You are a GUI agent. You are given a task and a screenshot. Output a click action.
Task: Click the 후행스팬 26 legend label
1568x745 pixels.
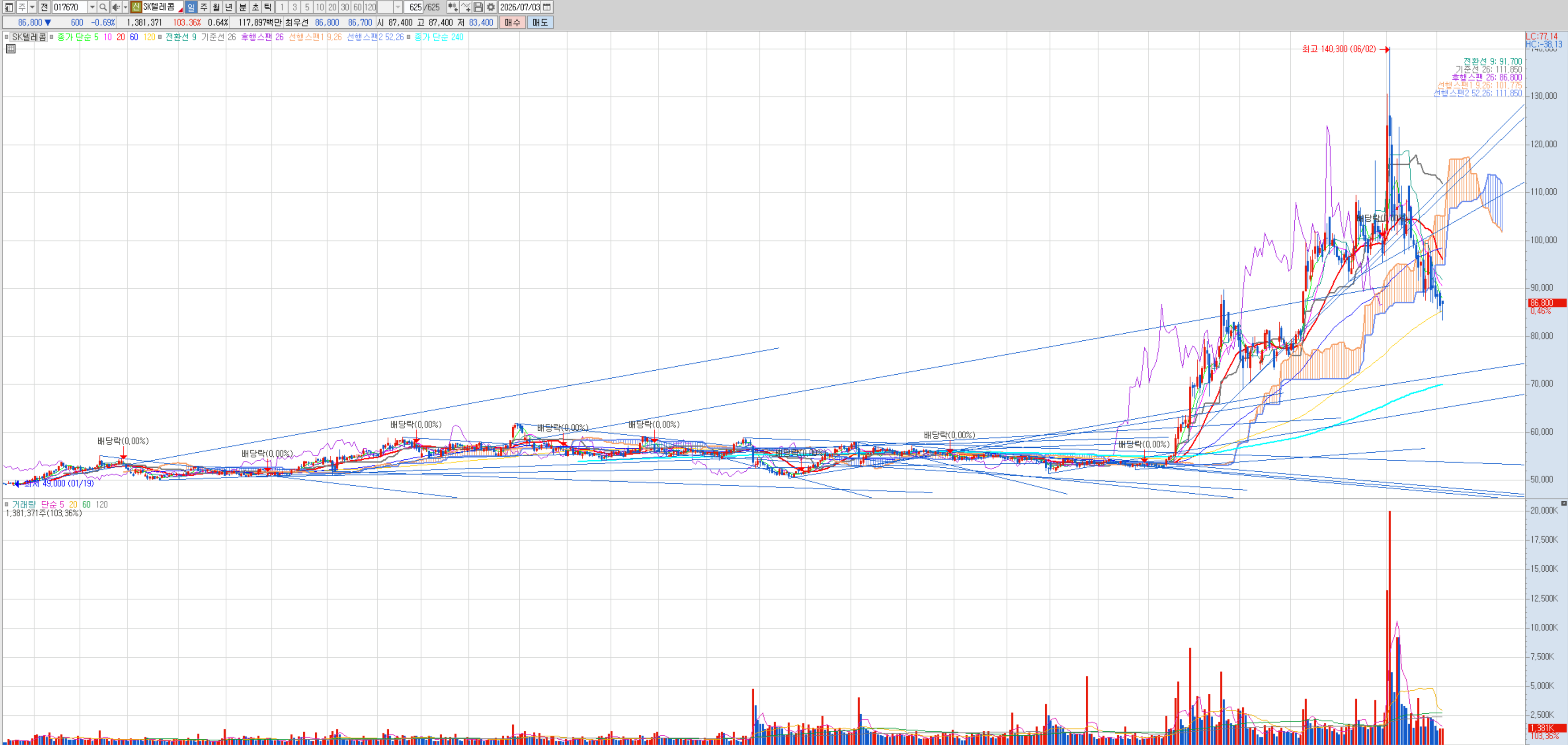262,37
